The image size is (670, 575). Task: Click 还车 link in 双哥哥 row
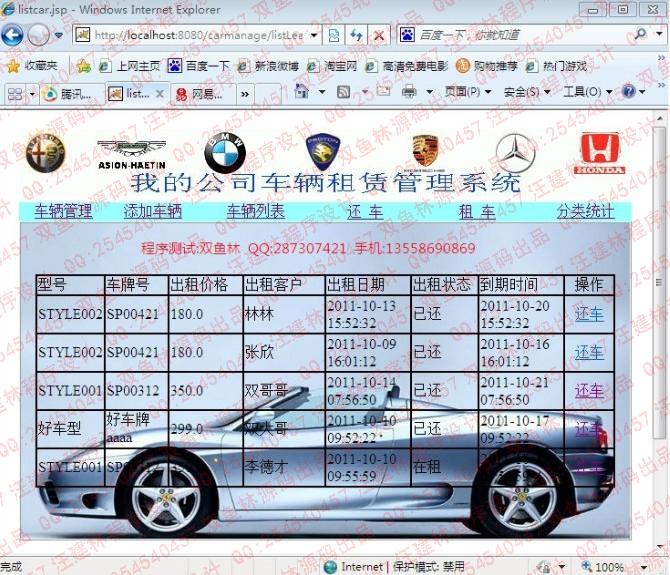click(x=589, y=391)
